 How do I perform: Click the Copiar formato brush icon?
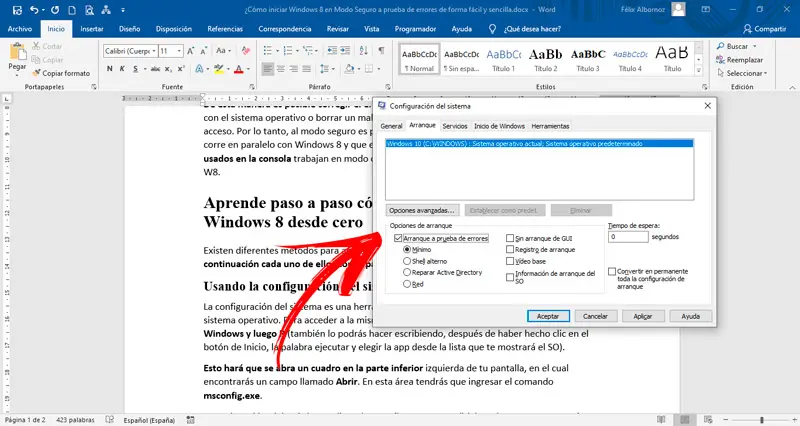click(36, 73)
